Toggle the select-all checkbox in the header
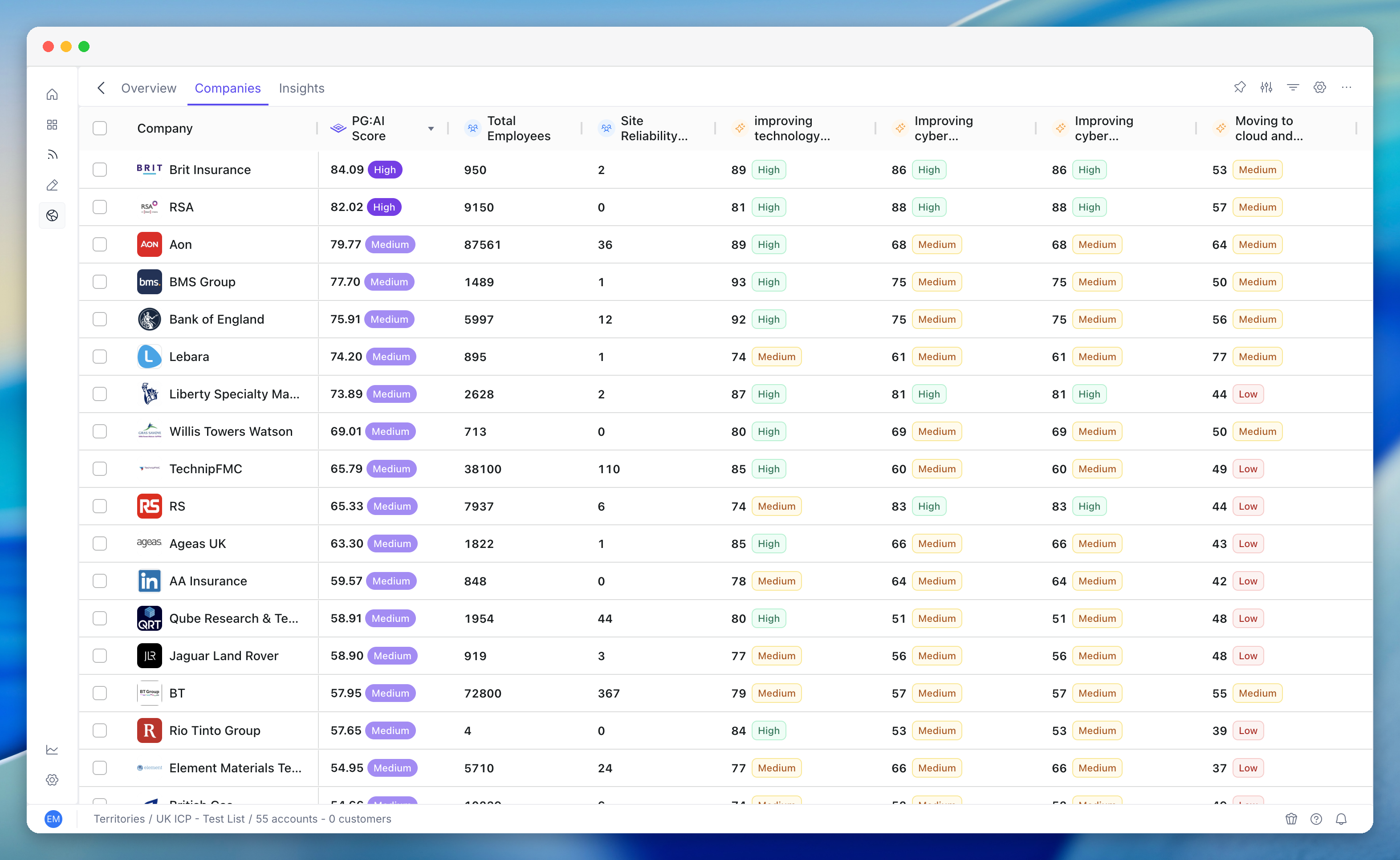1400x860 pixels. tap(100, 129)
